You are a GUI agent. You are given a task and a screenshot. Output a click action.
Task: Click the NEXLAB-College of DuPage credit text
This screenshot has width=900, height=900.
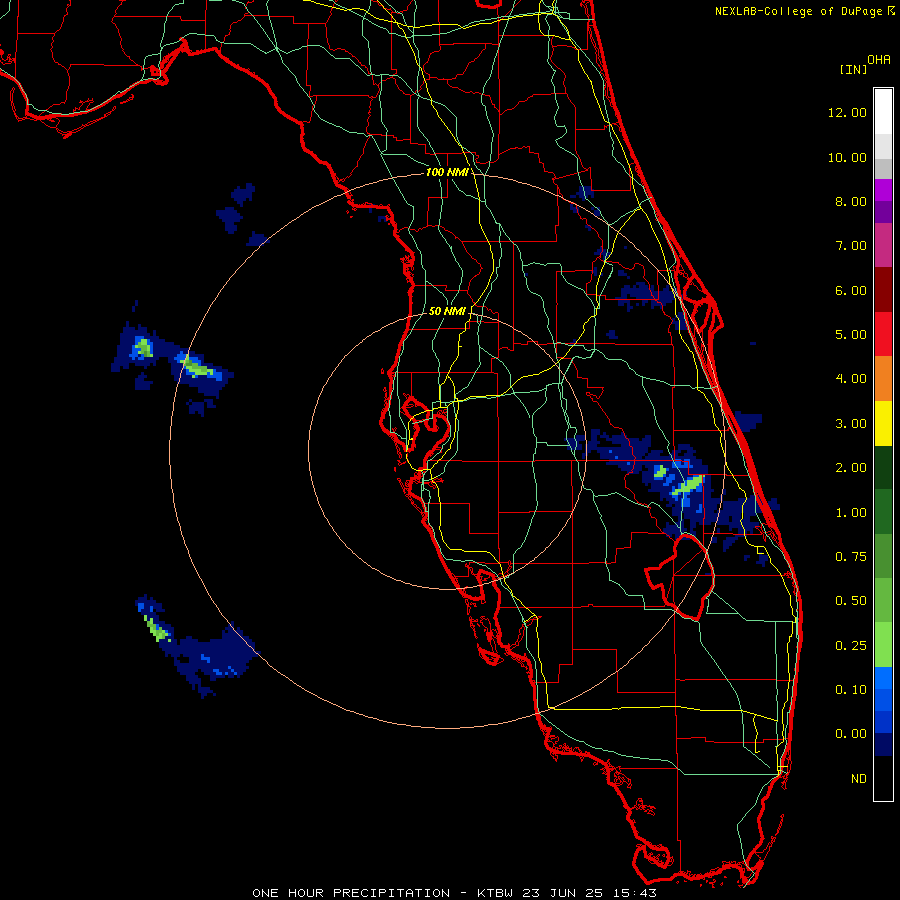800,11
